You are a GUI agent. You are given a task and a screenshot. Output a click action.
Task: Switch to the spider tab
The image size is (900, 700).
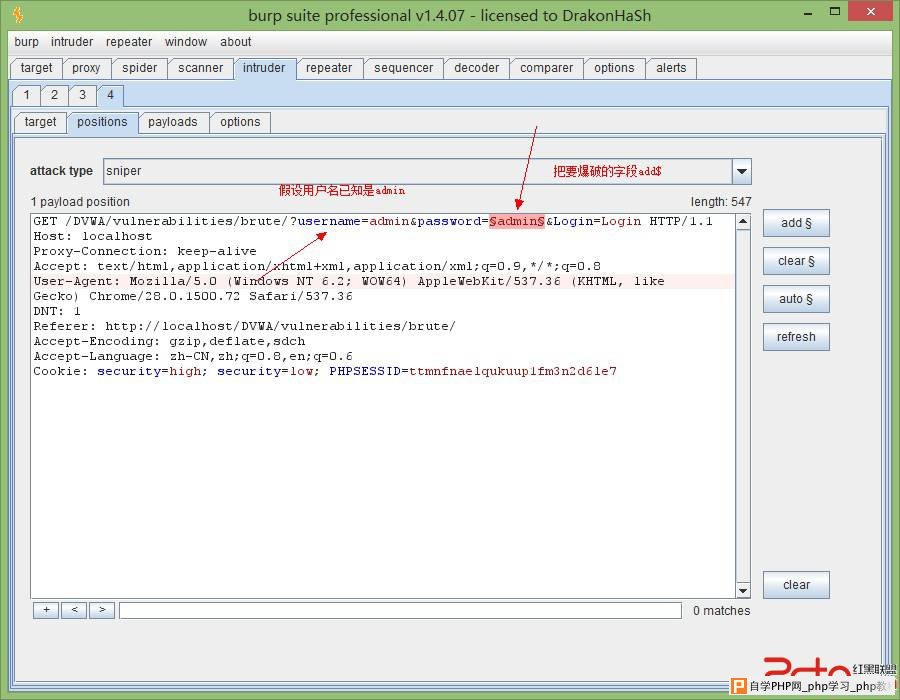click(x=139, y=68)
